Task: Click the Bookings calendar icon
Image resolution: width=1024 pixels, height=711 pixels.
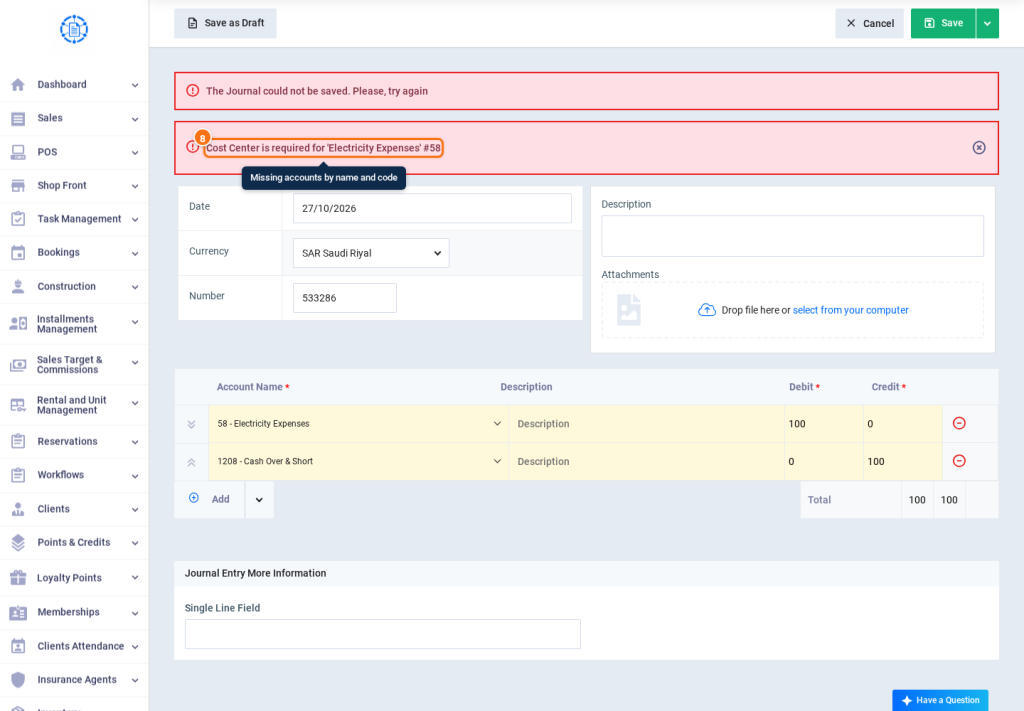Action: 18,253
